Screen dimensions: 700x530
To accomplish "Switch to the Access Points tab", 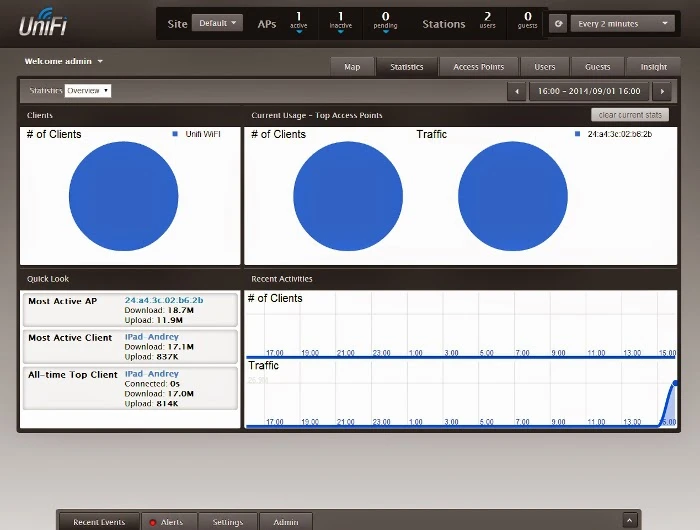I will (x=479, y=67).
